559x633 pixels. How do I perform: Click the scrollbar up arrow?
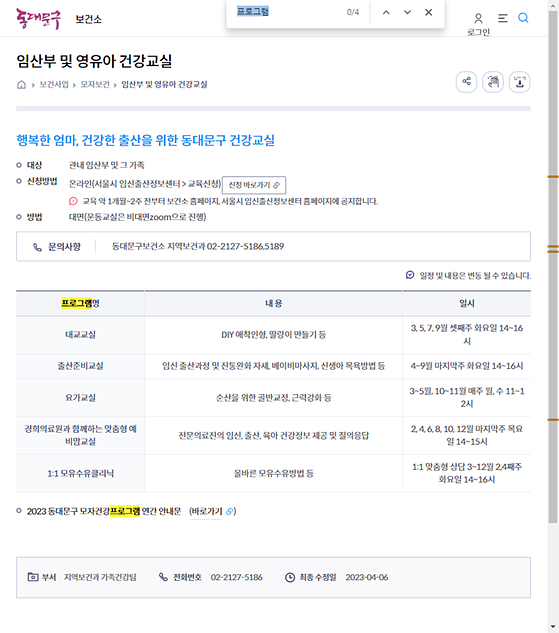pos(553,5)
